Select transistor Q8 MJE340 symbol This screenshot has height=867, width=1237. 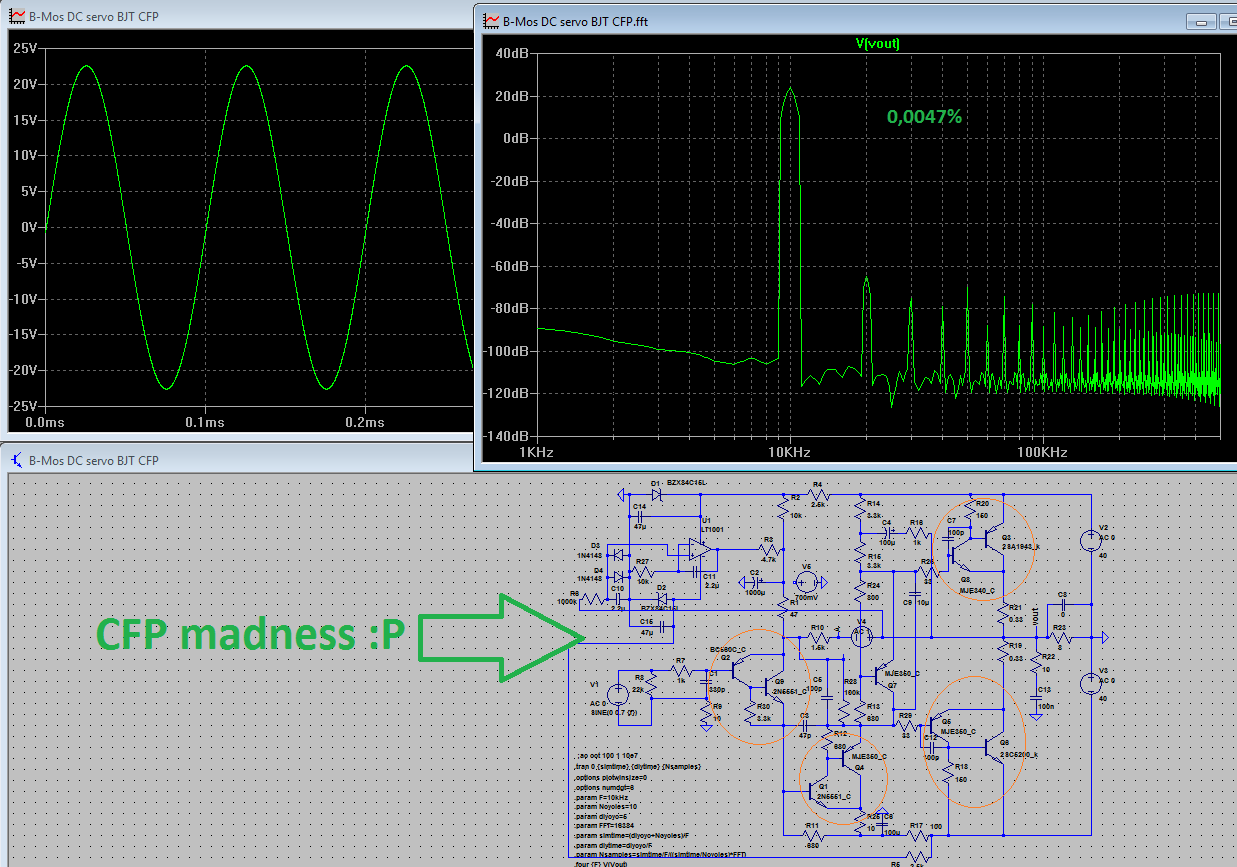[x=961, y=555]
